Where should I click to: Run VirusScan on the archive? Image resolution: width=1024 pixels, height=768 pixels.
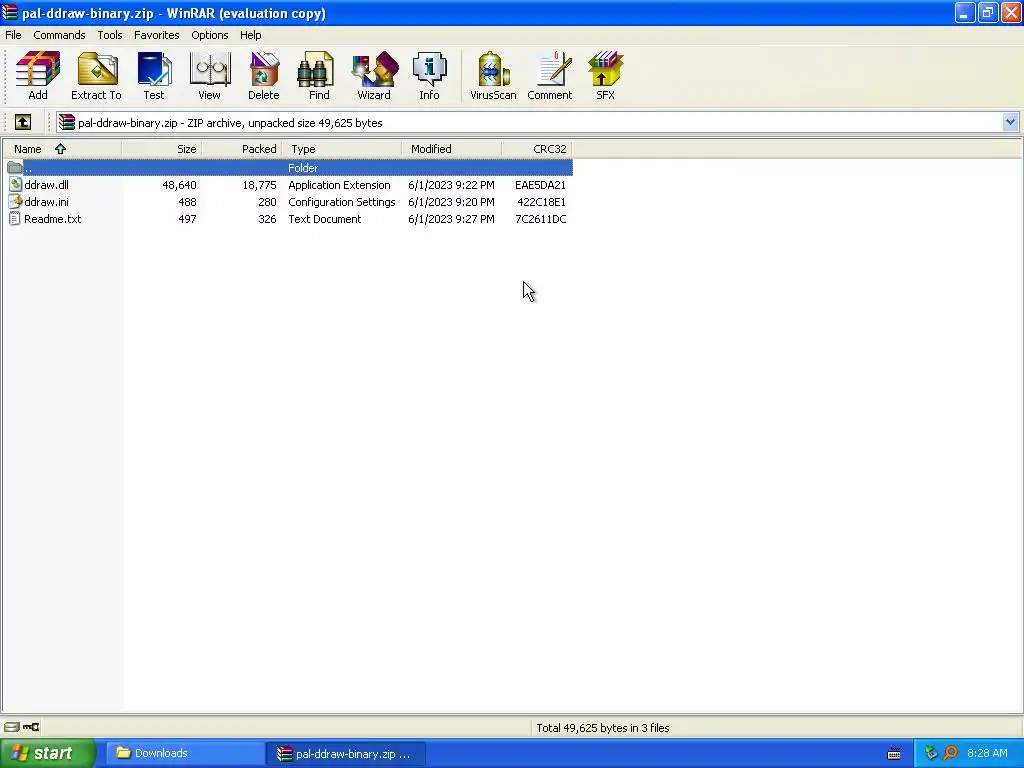(493, 76)
